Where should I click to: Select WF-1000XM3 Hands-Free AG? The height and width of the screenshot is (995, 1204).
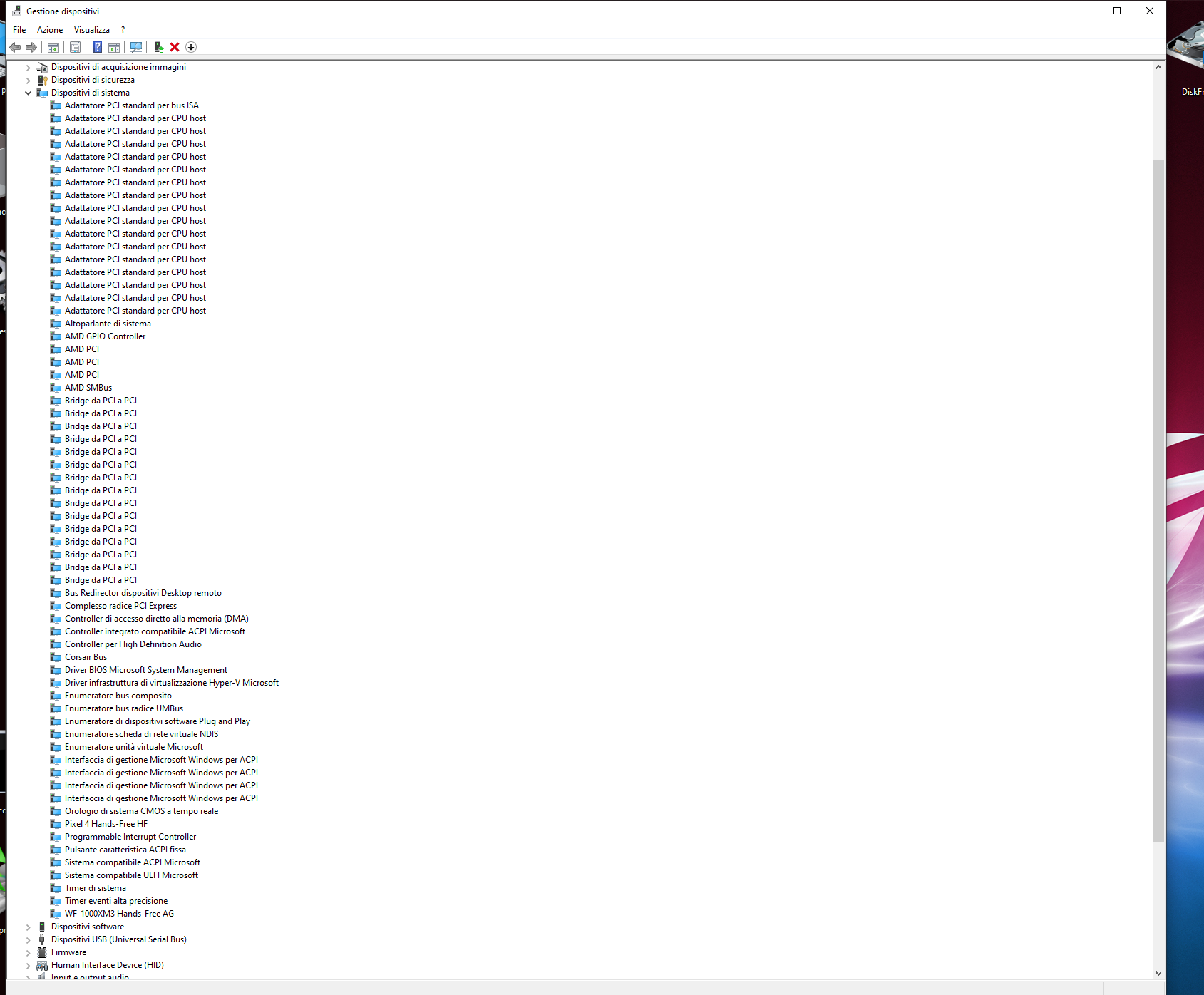point(120,914)
